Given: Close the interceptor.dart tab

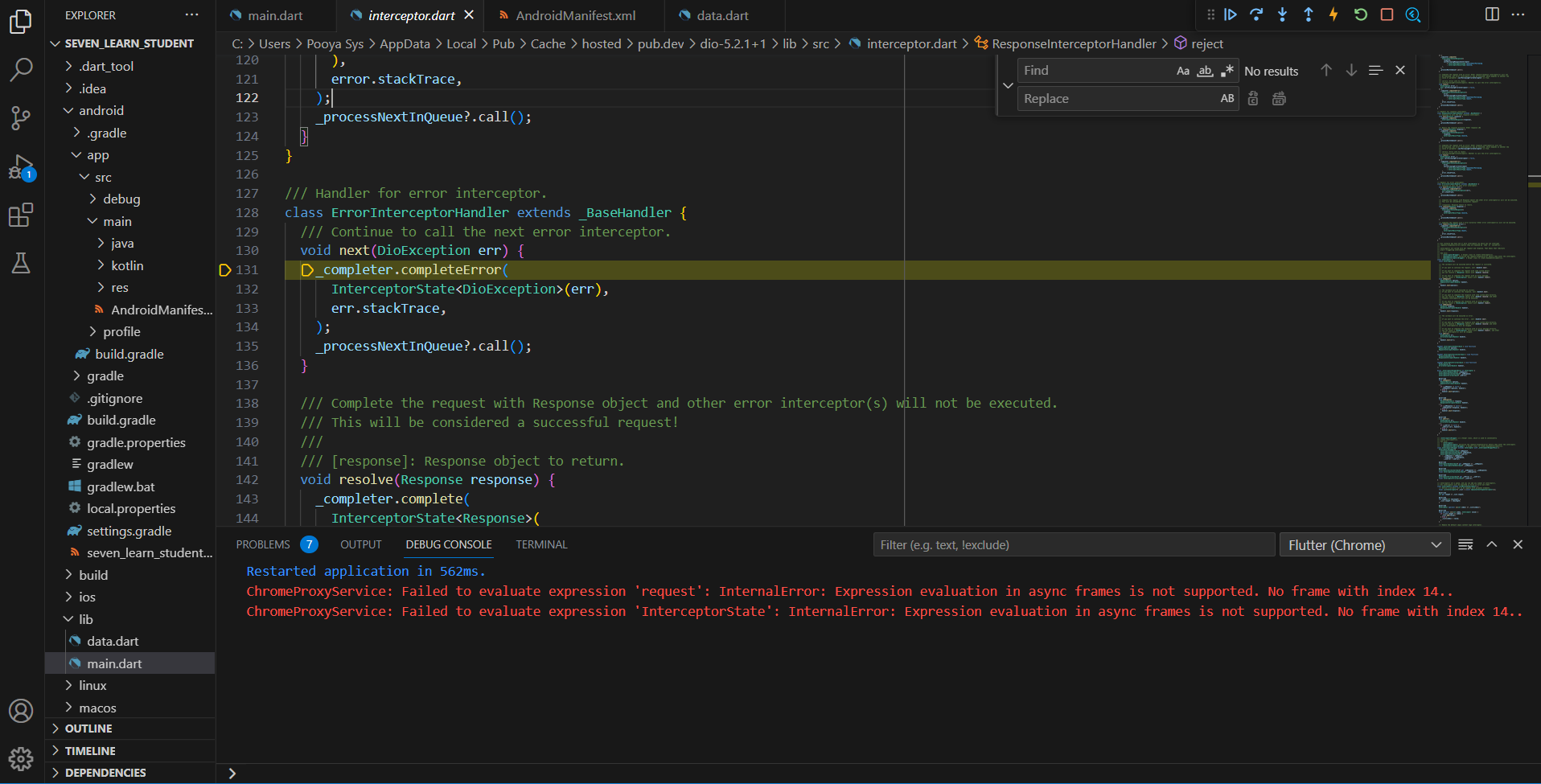Looking at the screenshot, I should pyautogui.click(x=469, y=15).
